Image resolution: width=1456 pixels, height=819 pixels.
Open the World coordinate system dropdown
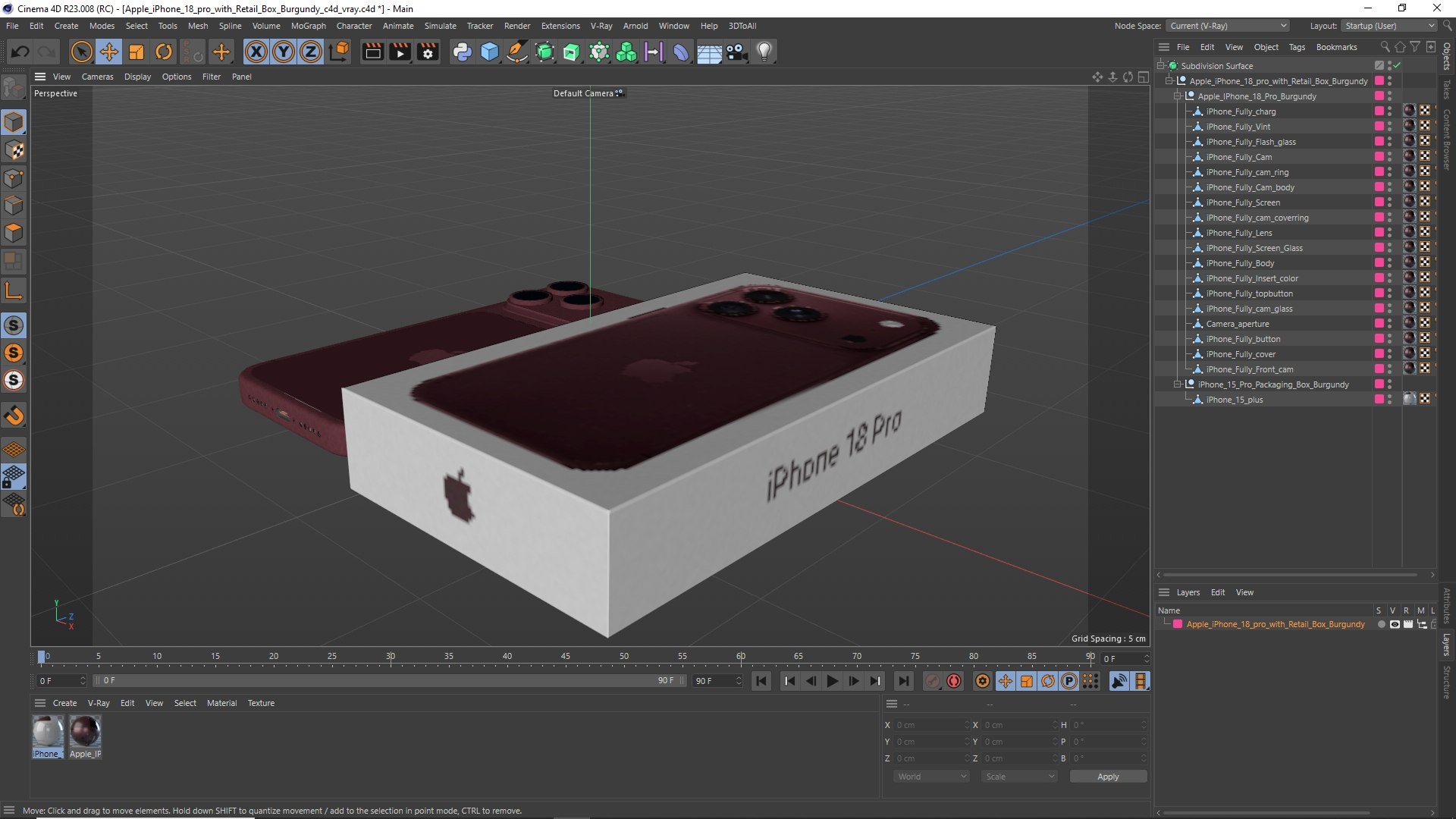click(931, 777)
